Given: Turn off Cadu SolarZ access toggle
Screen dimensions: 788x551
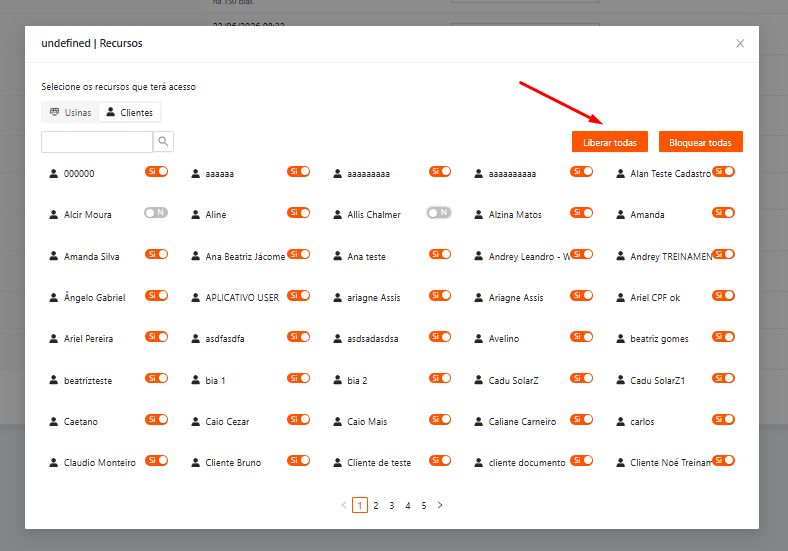Looking at the screenshot, I should click(581, 378).
